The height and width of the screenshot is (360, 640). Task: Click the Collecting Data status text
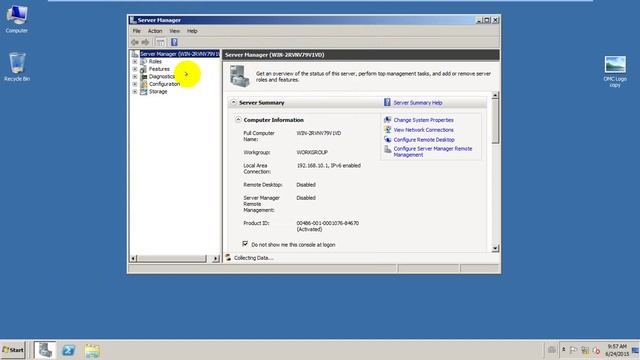[x=253, y=258]
